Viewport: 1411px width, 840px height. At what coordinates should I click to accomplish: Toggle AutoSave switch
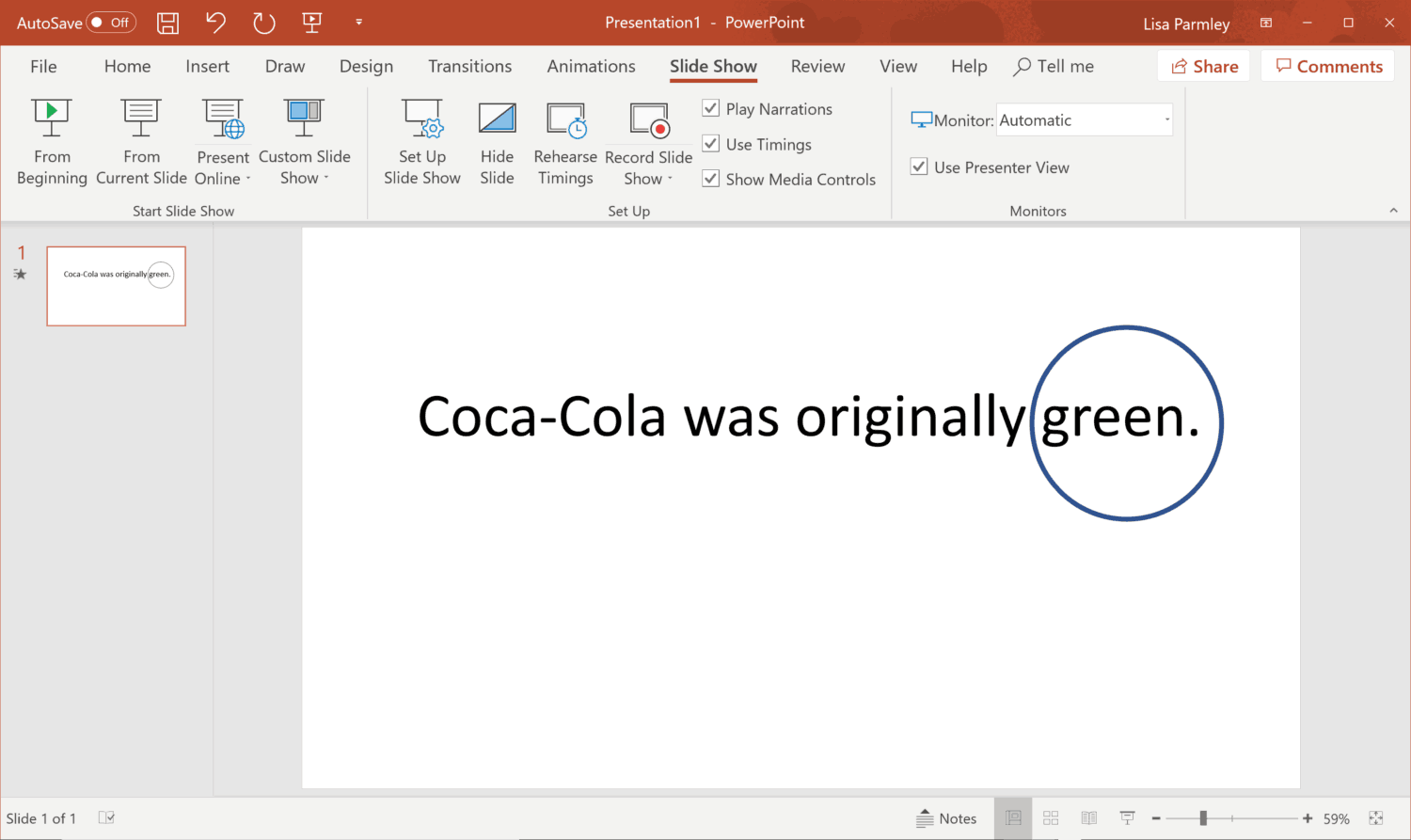111,23
